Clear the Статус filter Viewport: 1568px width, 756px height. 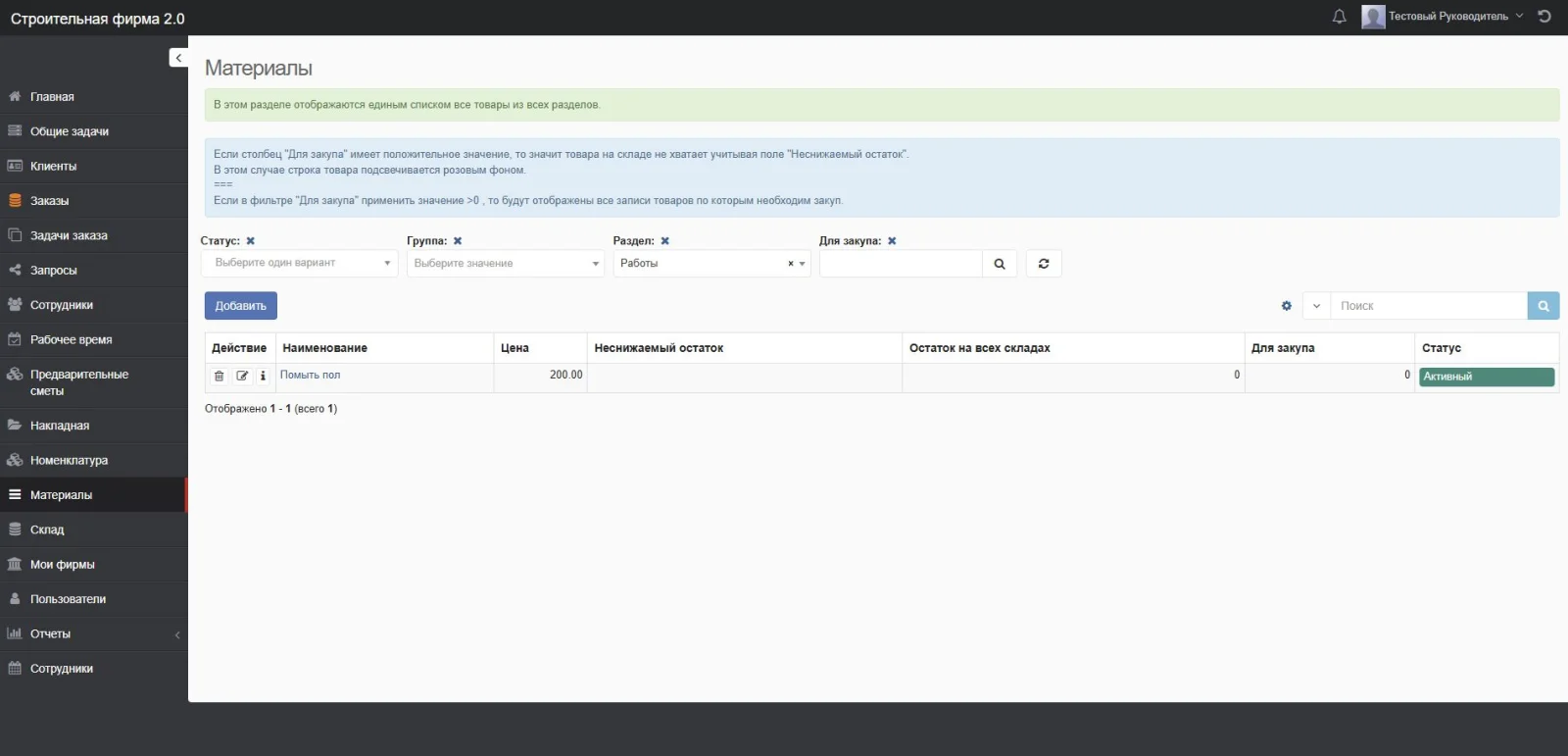(251, 241)
